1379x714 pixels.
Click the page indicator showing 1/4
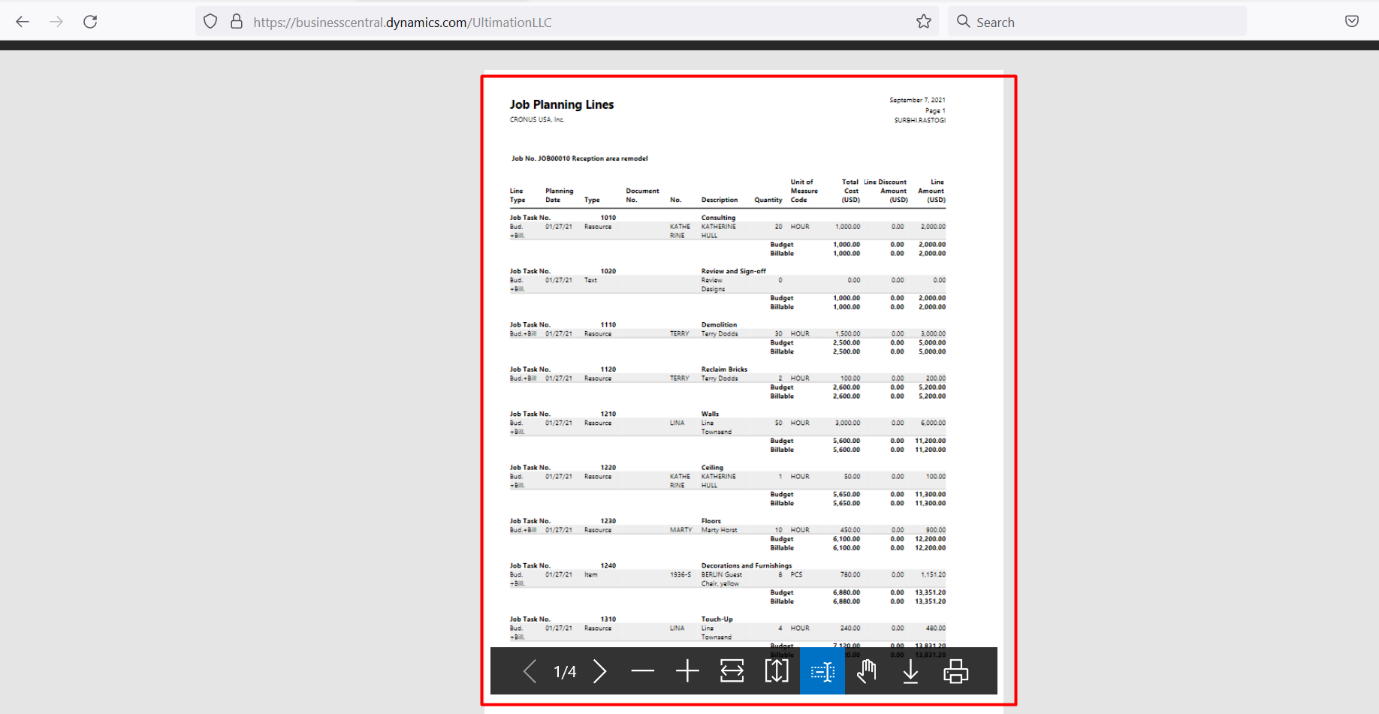pos(563,671)
